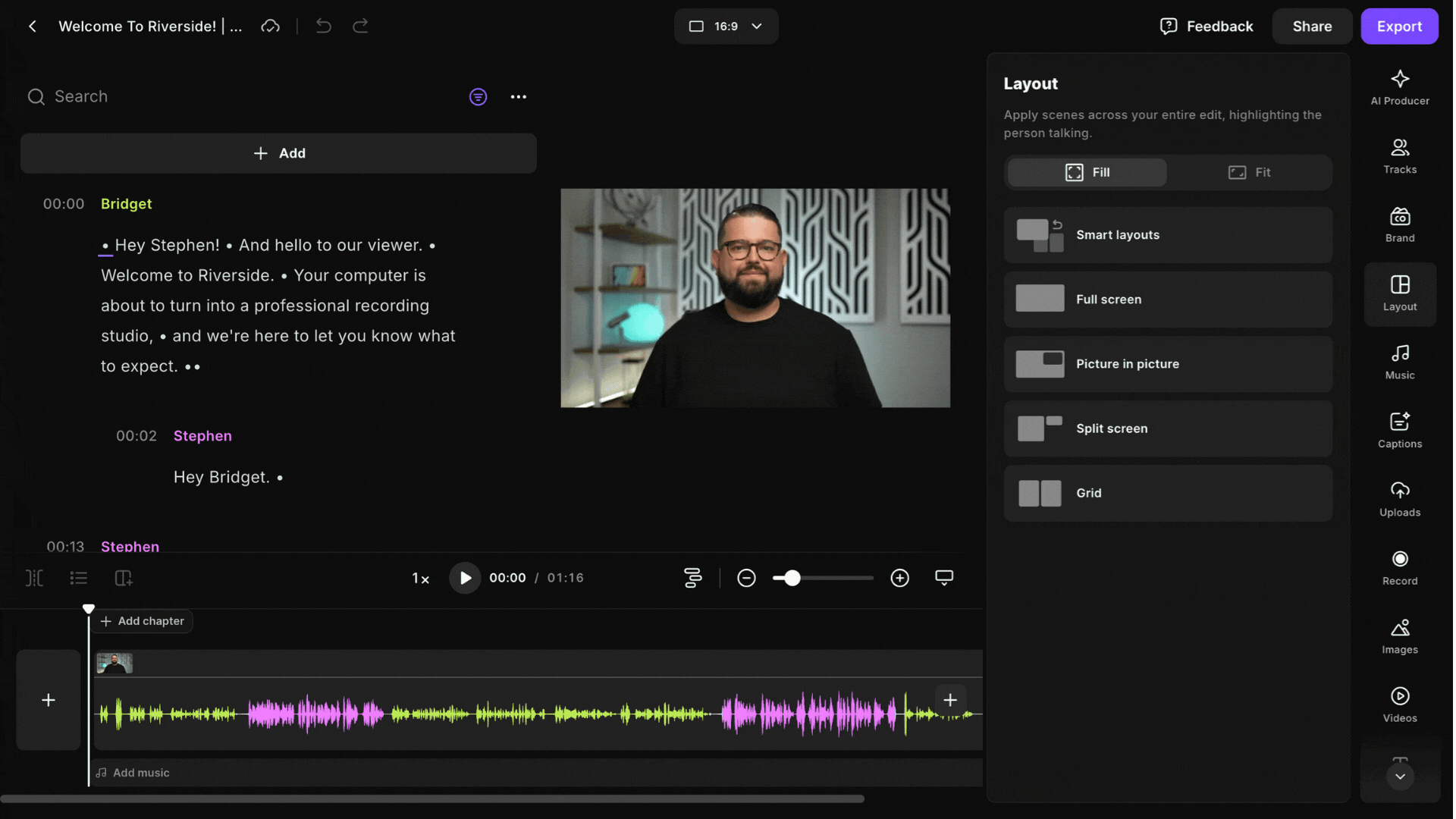Choose the Split screen layout
Viewport: 1456px width, 819px height.
point(1168,428)
